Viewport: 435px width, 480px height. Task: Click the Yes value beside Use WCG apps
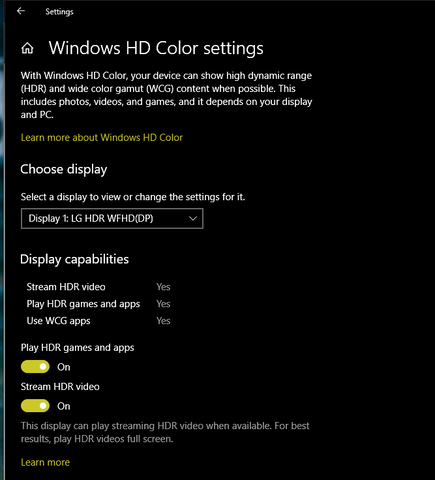(163, 321)
